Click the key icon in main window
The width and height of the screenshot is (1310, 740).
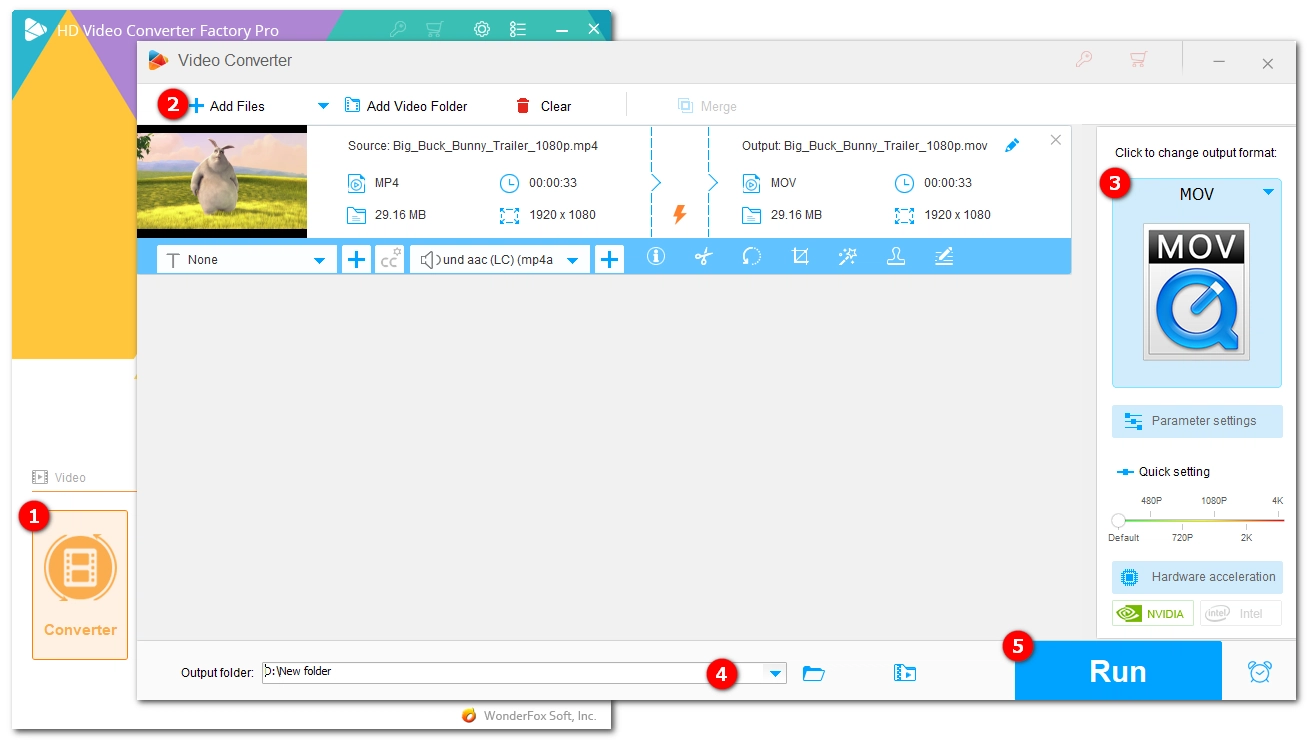coord(398,29)
